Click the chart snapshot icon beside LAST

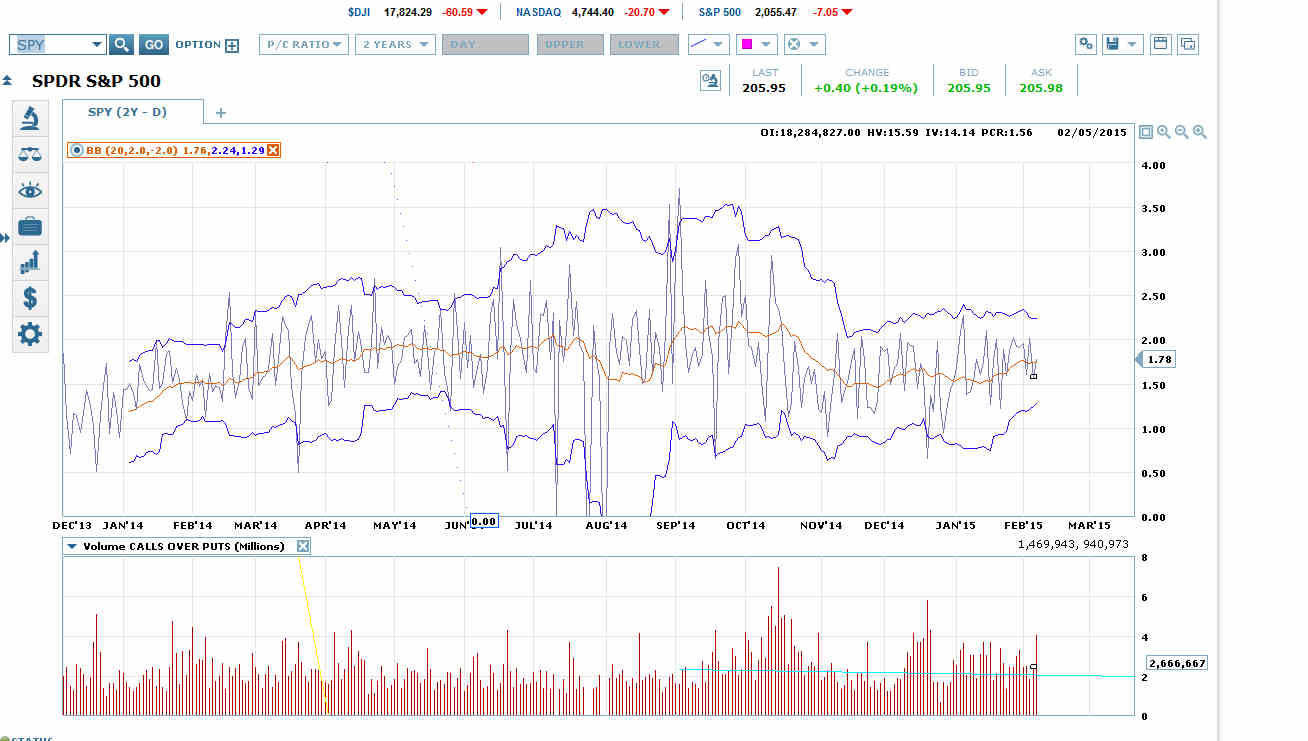[710, 81]
